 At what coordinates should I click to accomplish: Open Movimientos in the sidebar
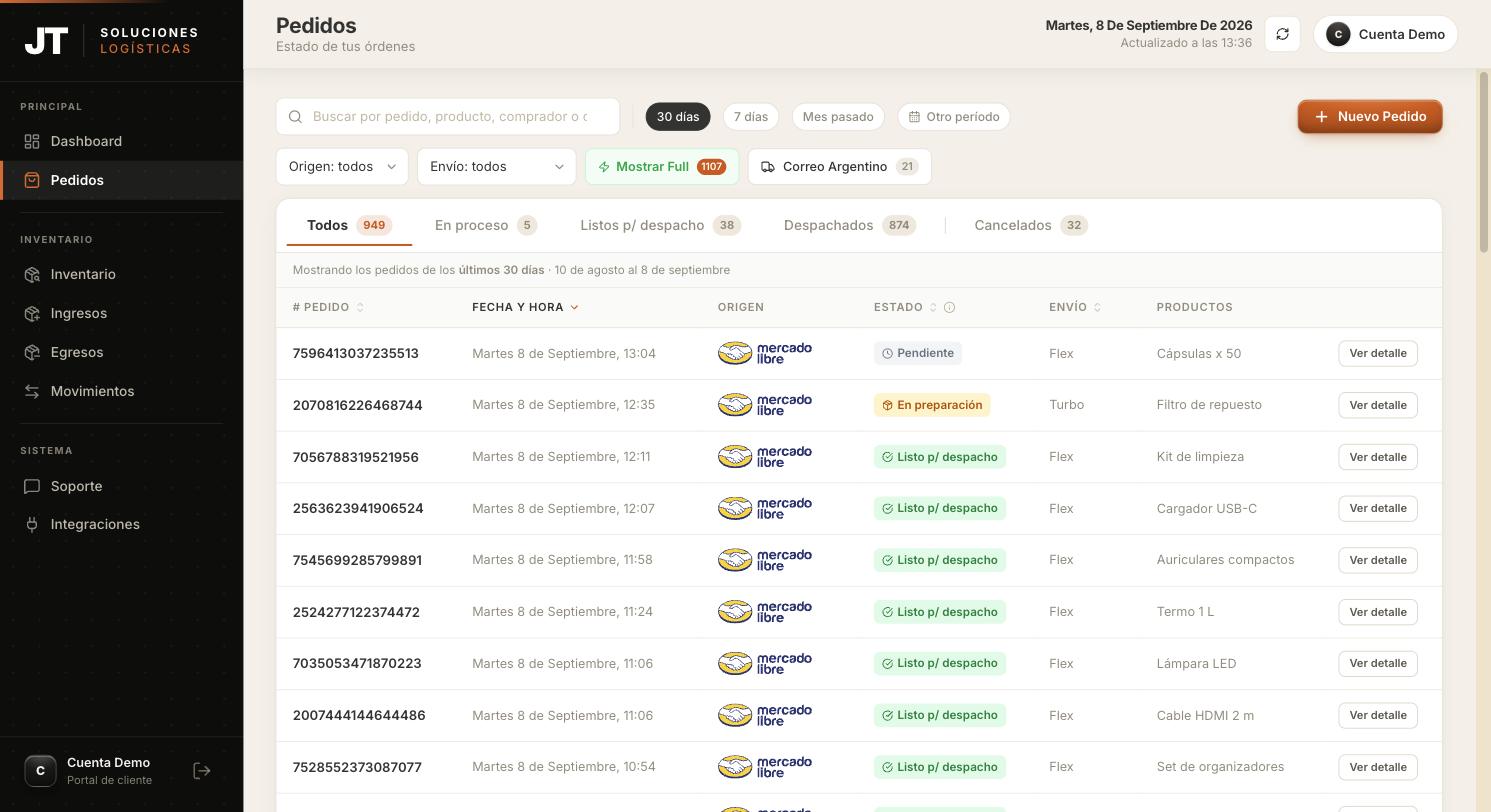[121, 391]
